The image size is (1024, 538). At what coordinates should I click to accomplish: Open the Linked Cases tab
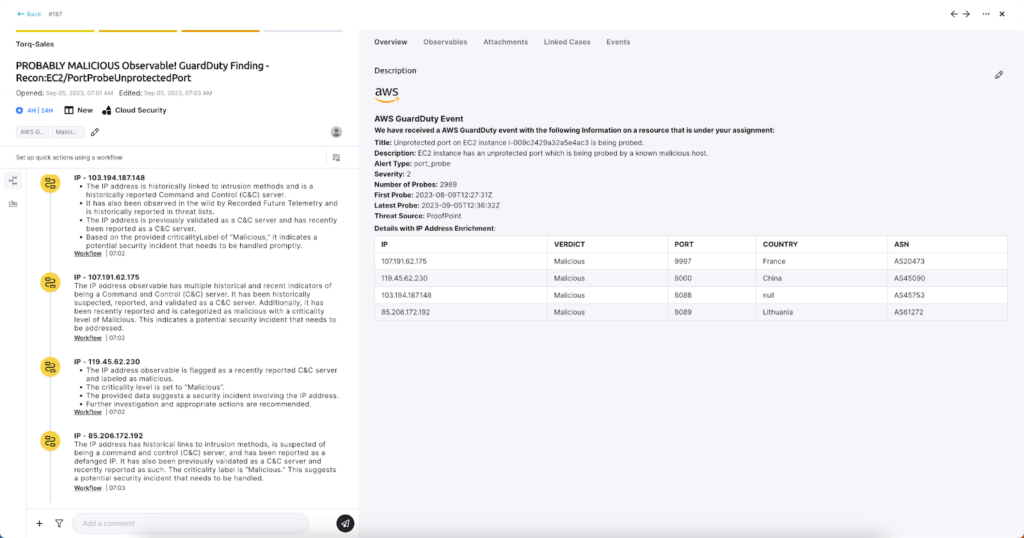pyautogui.click(x=567, y=42)
